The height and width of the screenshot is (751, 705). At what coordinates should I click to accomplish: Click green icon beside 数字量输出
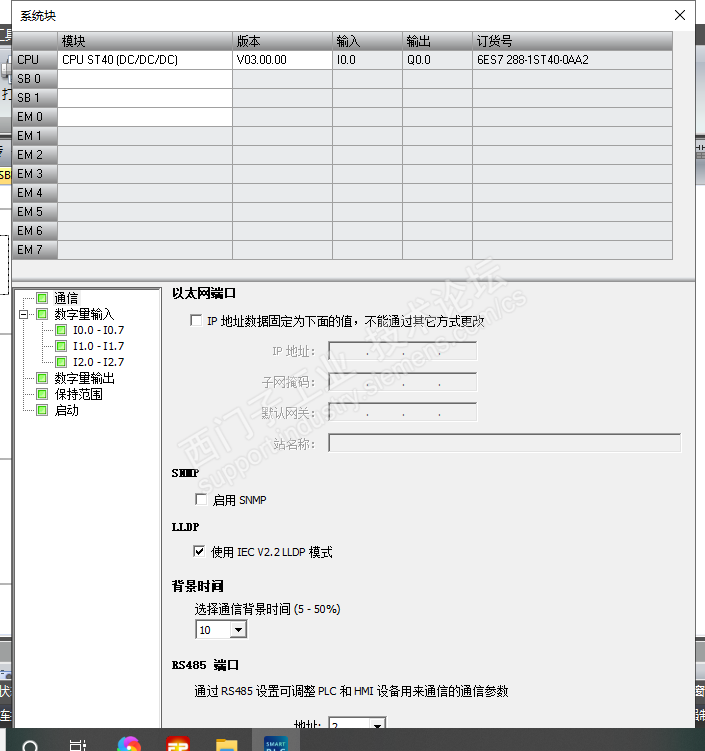(42, 378)
